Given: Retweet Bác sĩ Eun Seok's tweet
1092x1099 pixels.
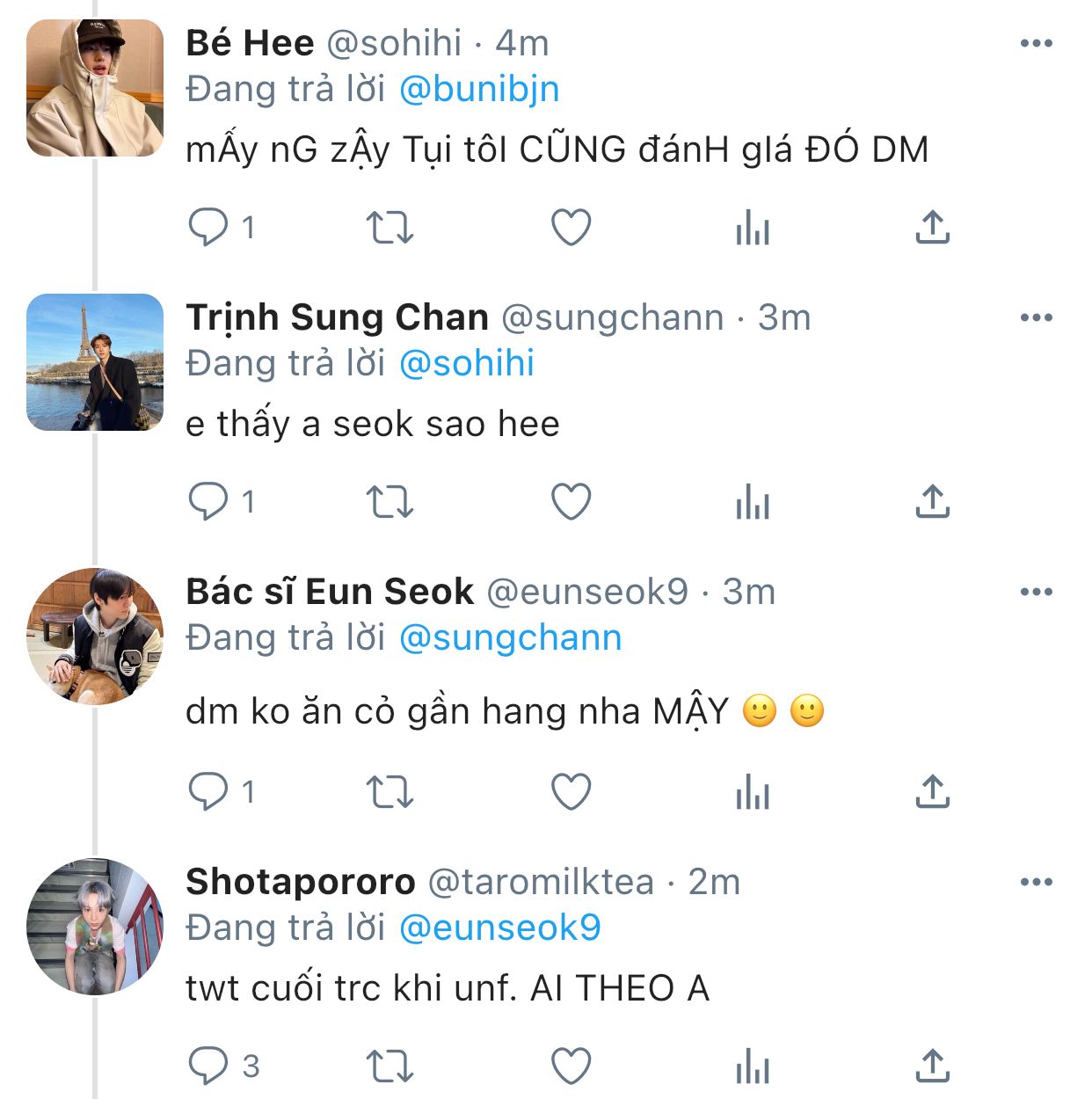Looking at the screenshot, I should coord(389,792).
